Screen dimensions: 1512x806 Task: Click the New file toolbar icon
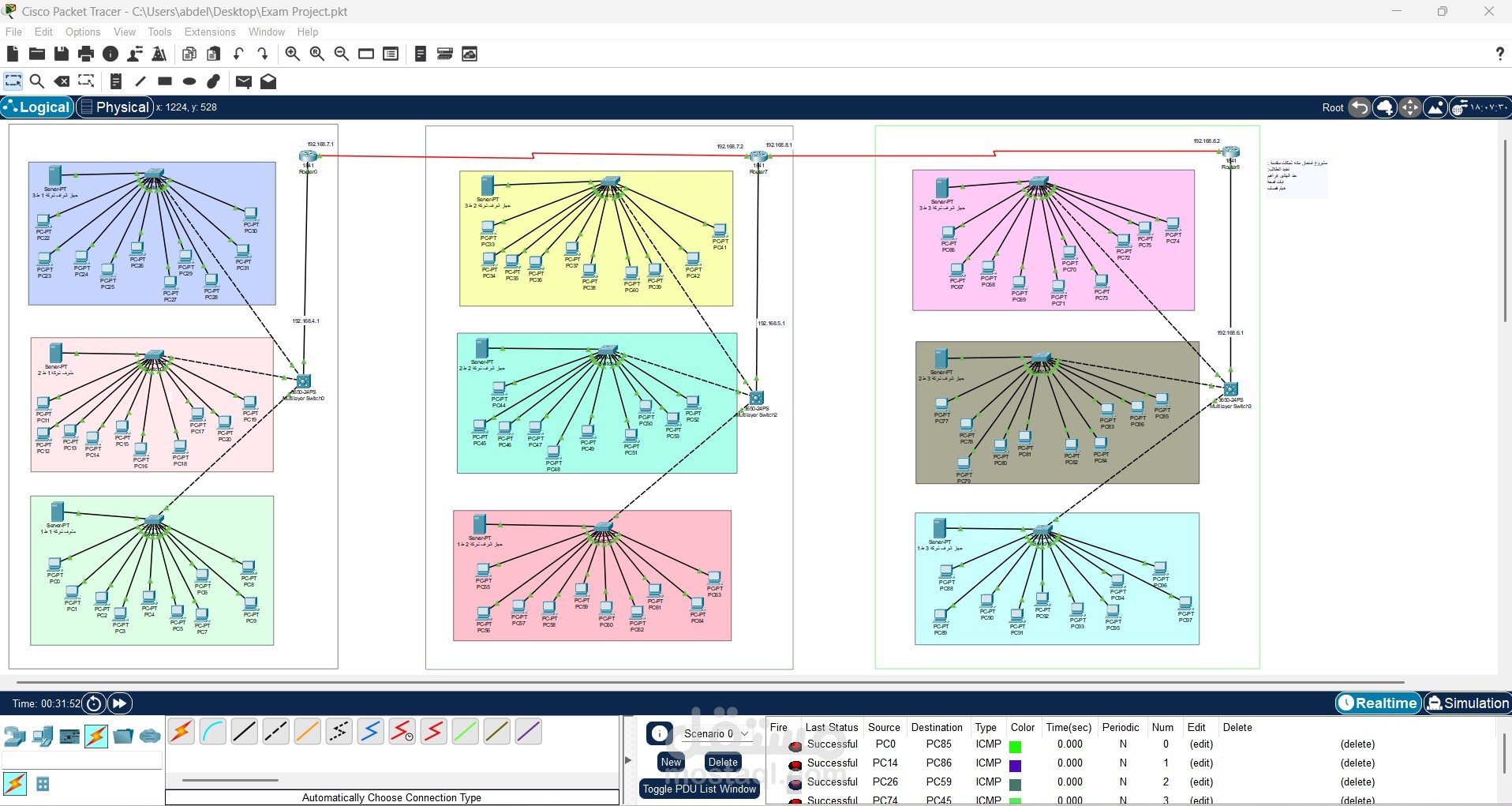13,54
